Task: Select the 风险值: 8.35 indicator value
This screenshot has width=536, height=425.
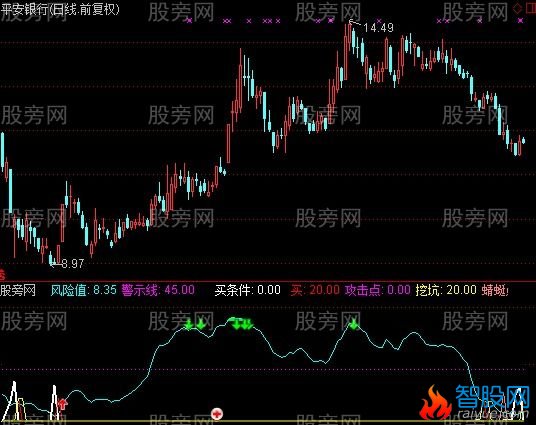Action: [84, 290]
